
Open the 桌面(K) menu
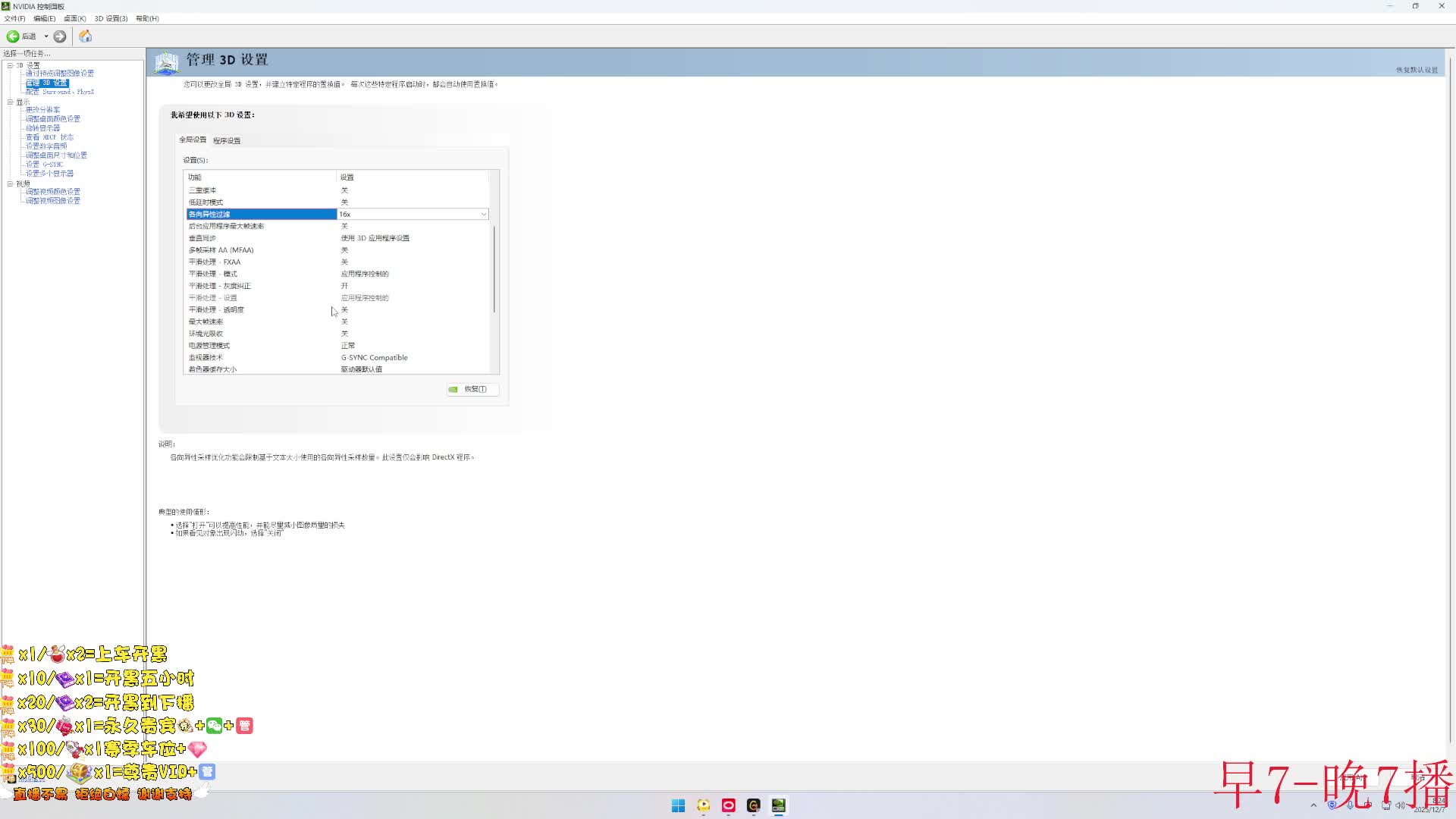74,18
